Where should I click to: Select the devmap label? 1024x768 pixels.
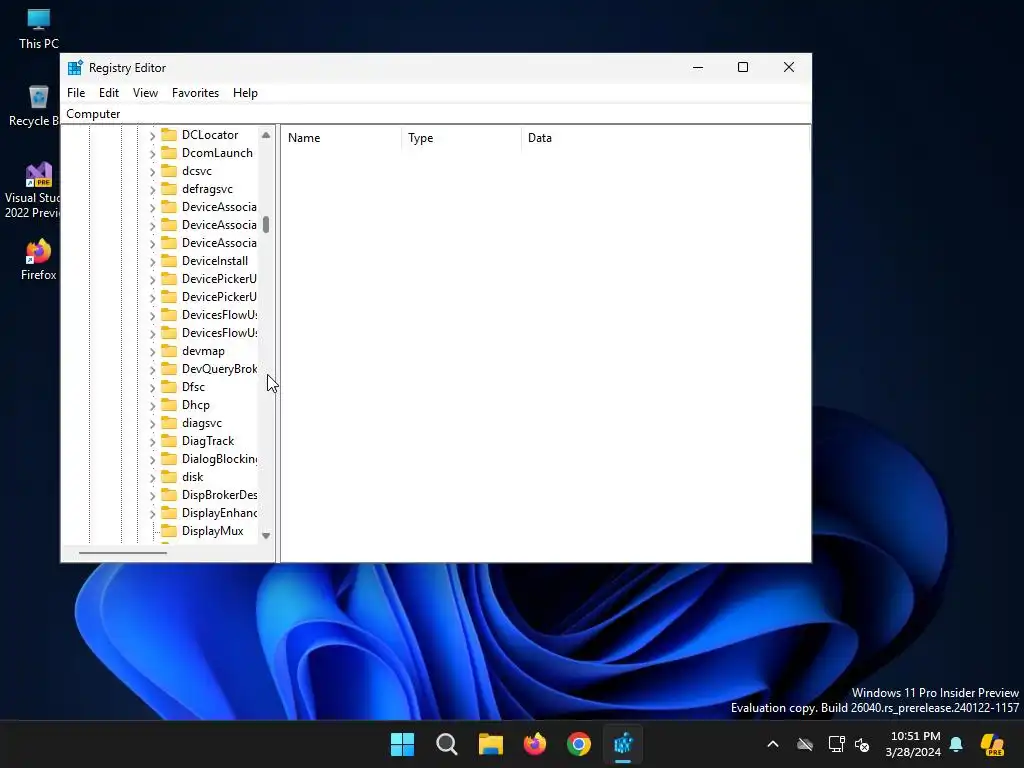pyautogui.click(x=203, y=351)
